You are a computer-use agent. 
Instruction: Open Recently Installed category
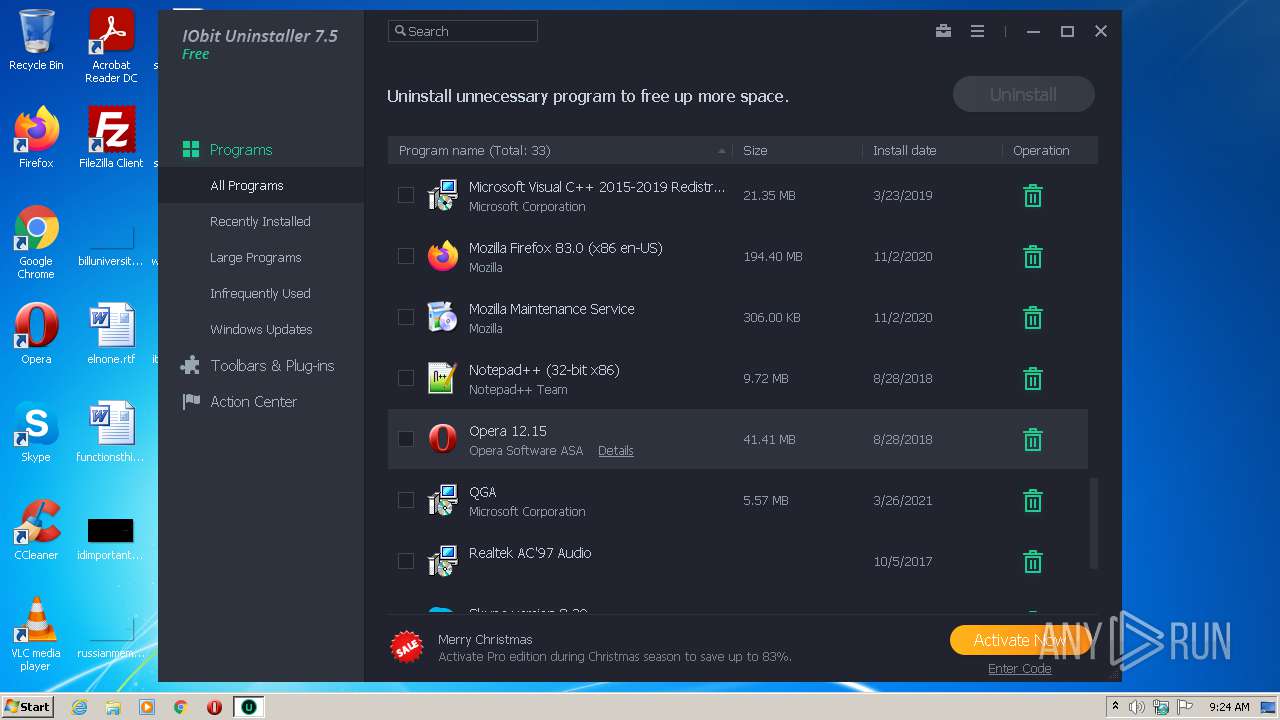tap(261, 222)
